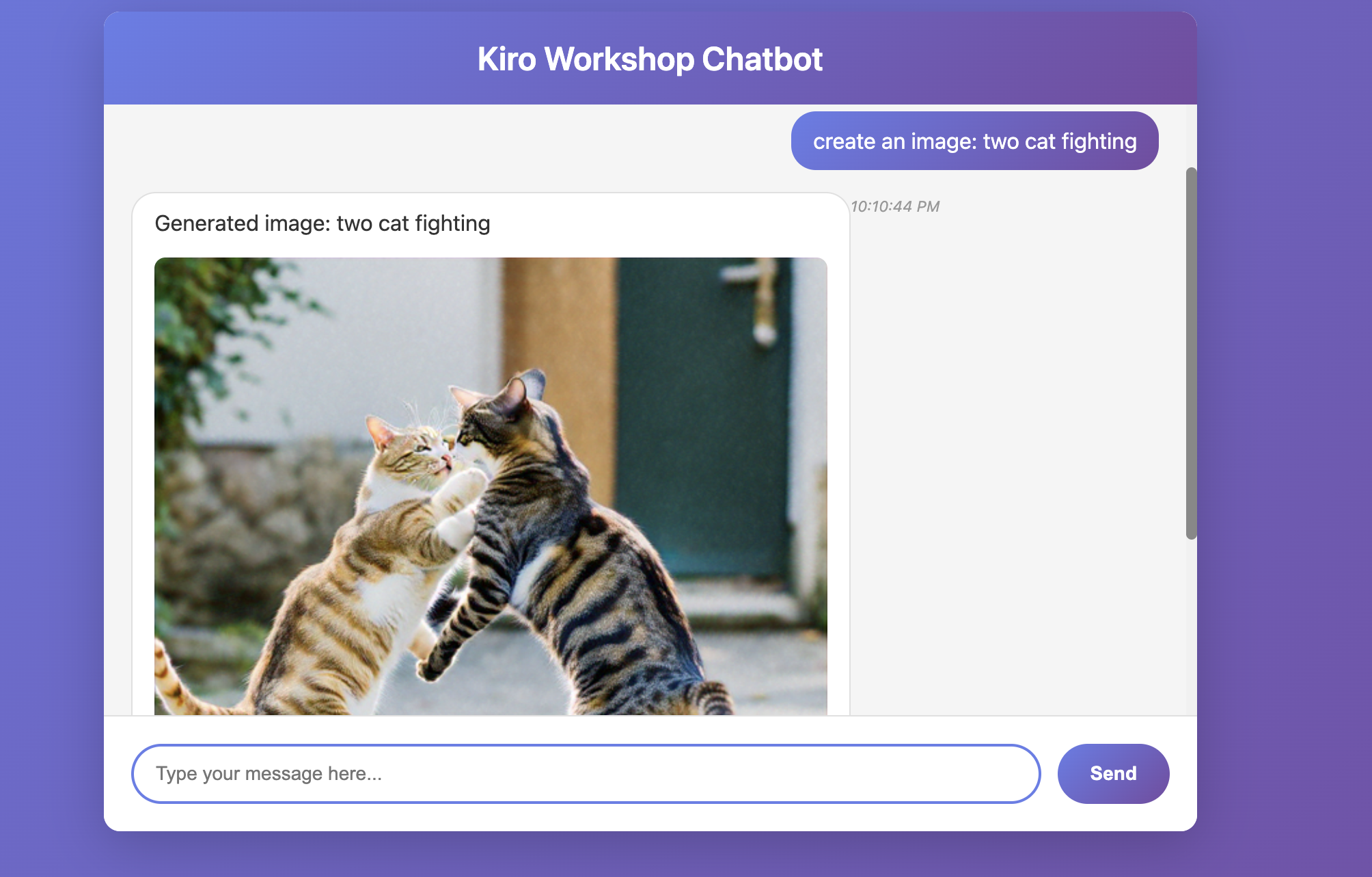Focus the 'Type your message here' input
Viewport: 1372px width, 877px height.
(585, 773)
